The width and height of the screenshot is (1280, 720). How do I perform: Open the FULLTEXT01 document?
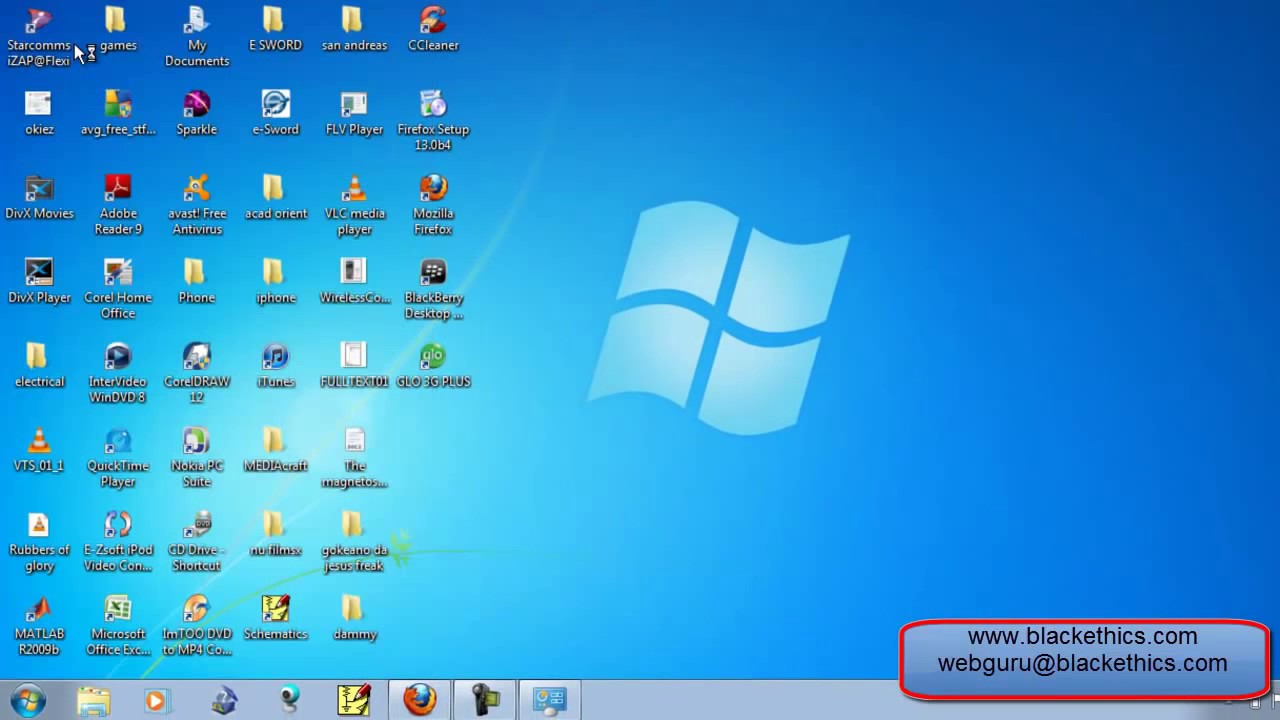354,365
